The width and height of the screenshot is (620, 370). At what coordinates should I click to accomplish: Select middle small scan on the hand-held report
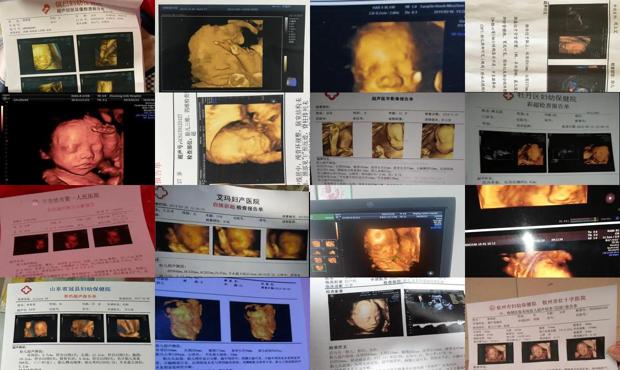540,350
